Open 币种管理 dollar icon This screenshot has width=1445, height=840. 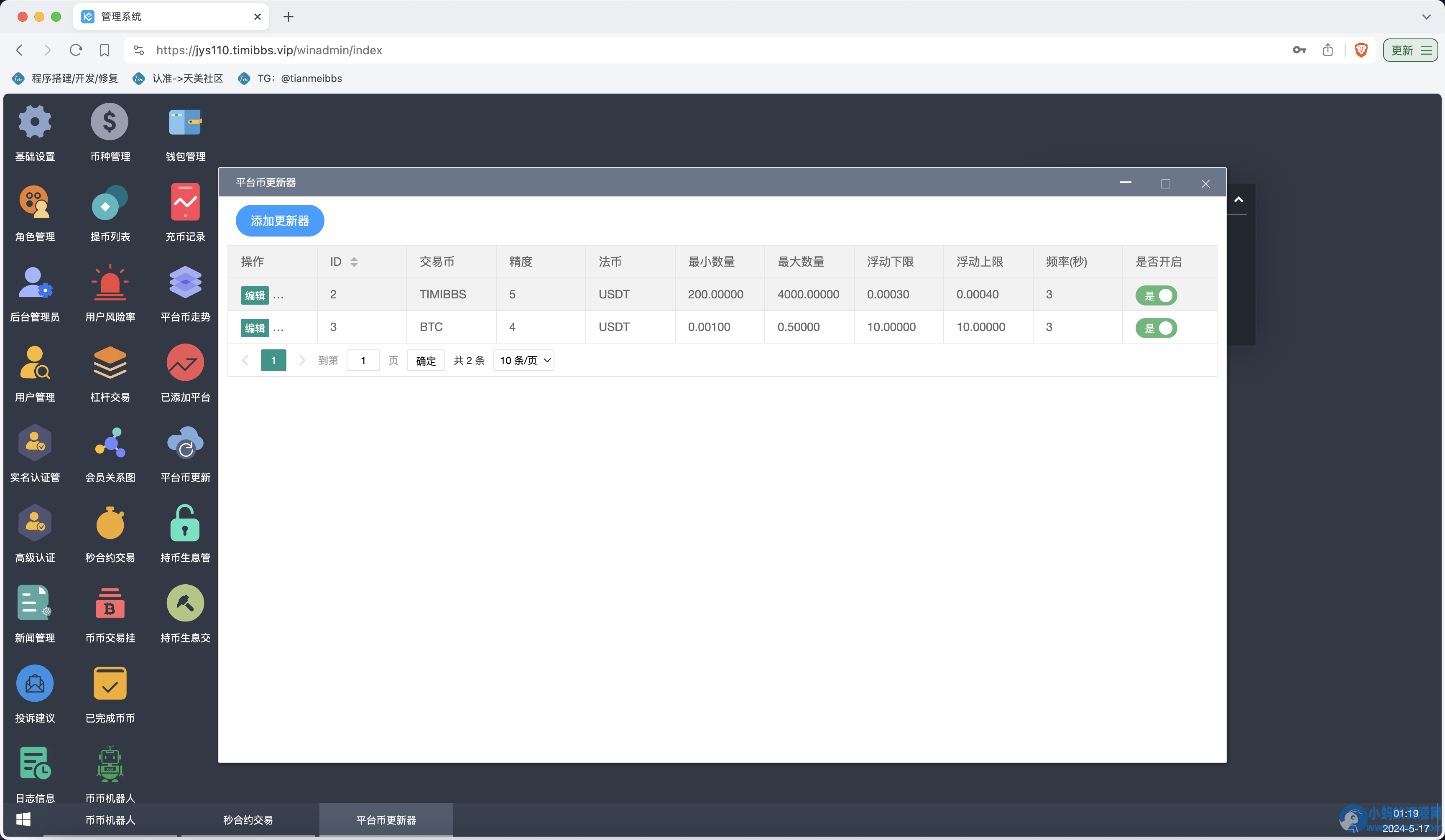(x=110, y=122)
